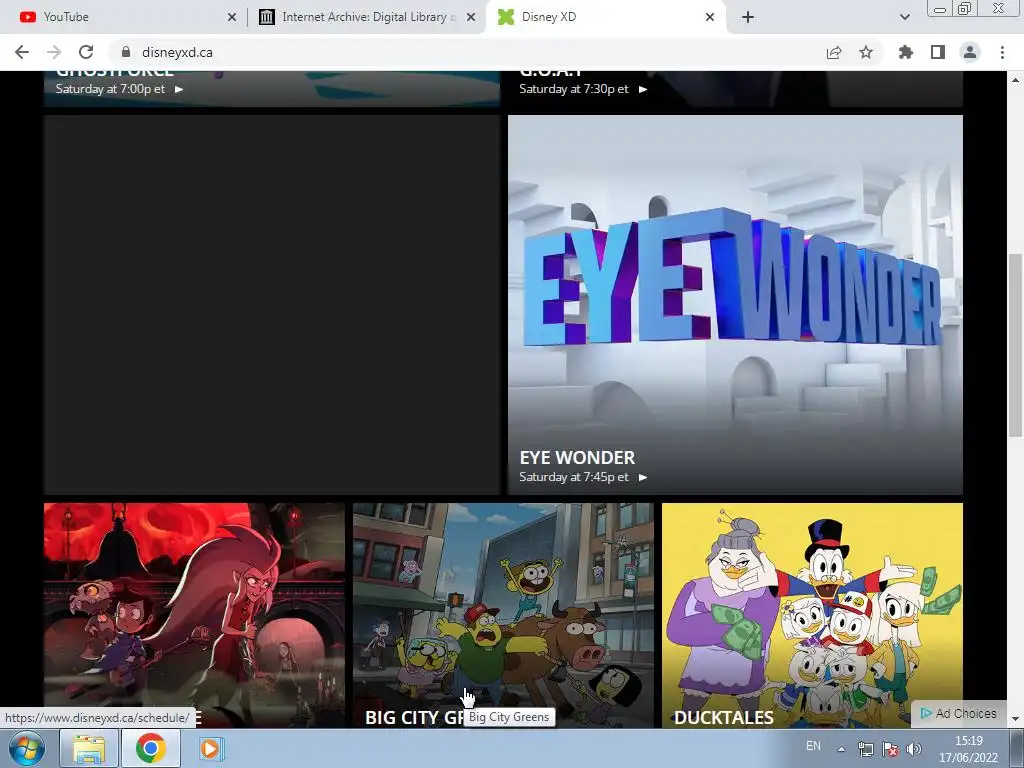The image size is (1024, 768).
Task: Reload the Disney XD page
Action: pyautogui.click(x=86, y=52)
